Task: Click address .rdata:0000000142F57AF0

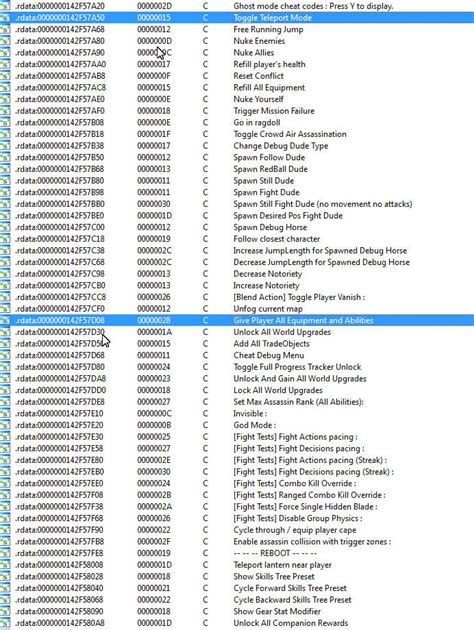Action: coord(60,111)
